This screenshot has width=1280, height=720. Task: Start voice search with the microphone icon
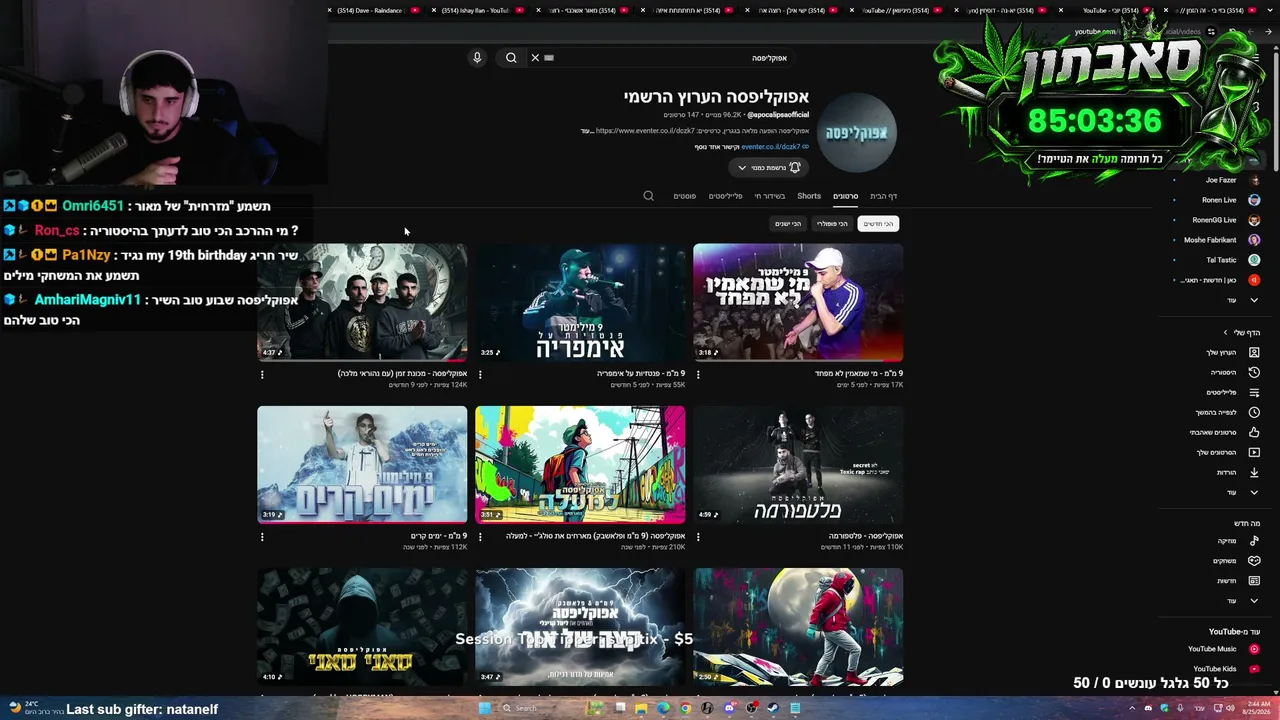(477, 58)
